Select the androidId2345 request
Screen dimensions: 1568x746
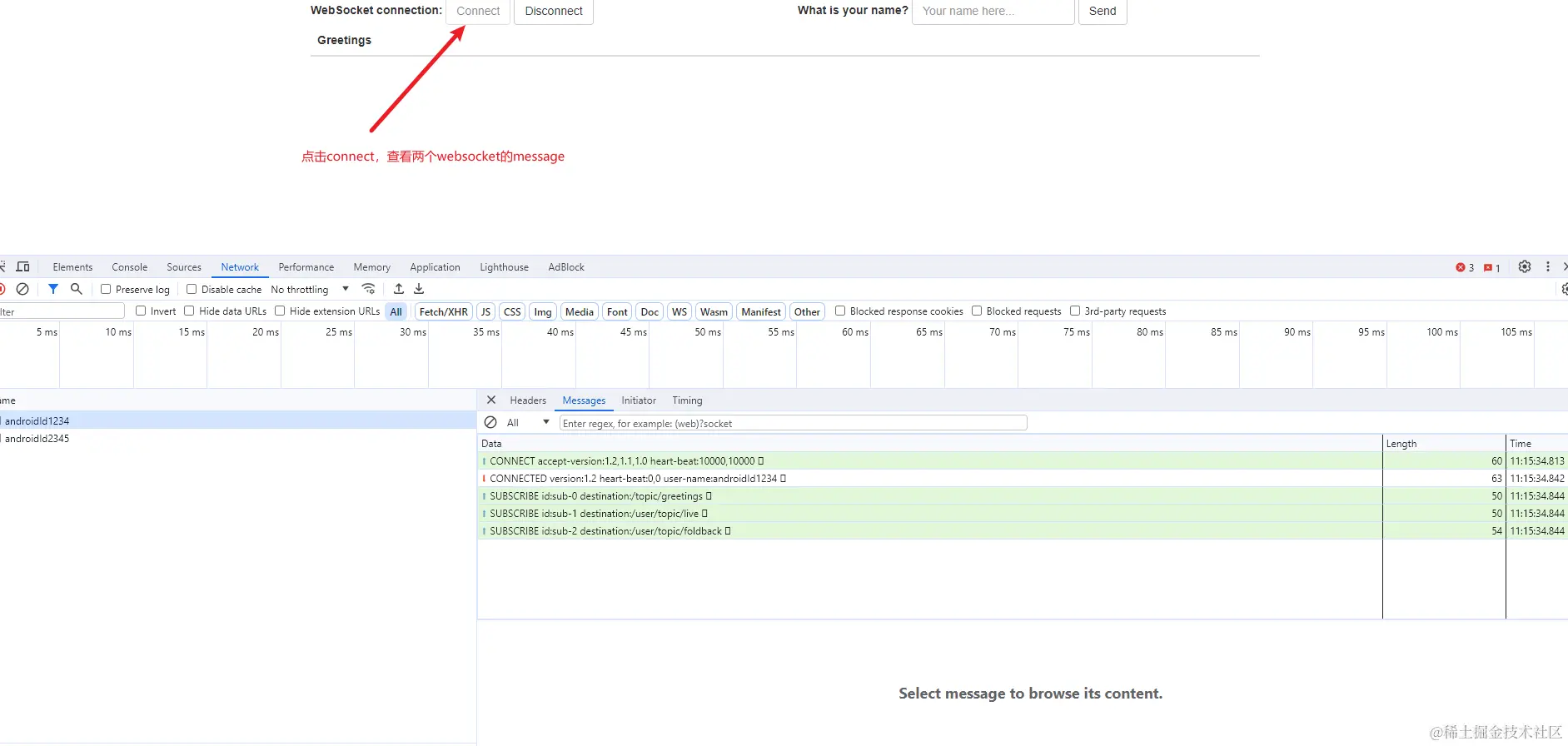238,439
